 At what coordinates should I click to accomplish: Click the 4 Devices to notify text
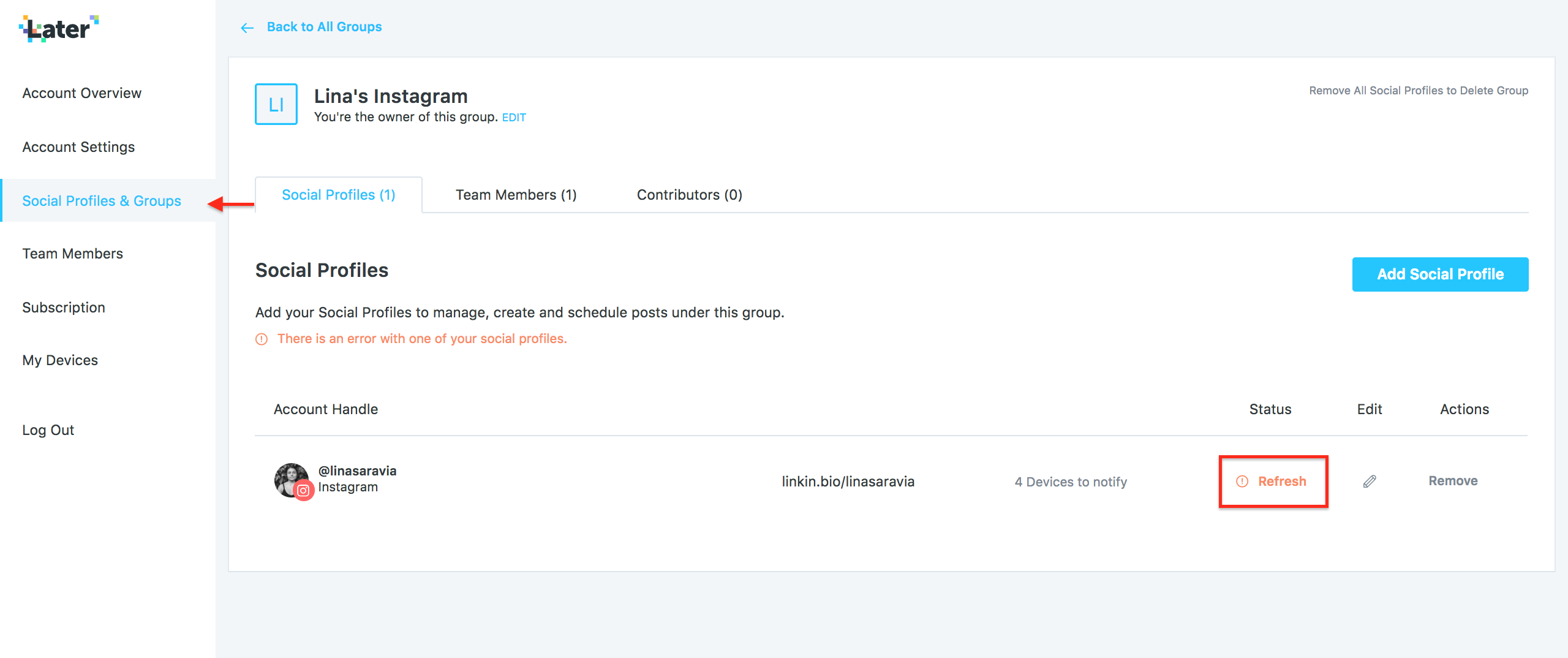[1071, 482]
